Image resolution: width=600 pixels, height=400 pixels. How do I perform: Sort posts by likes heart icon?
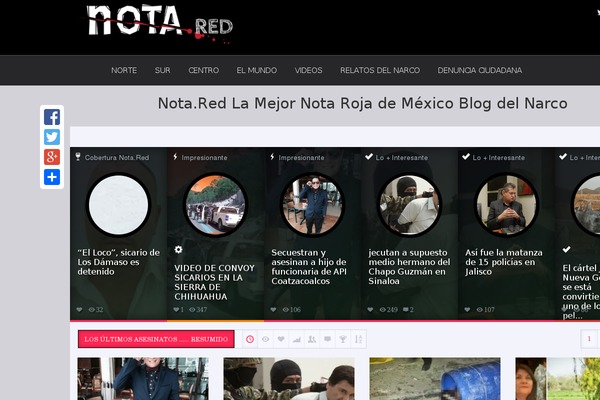click(x=281, y=339)
